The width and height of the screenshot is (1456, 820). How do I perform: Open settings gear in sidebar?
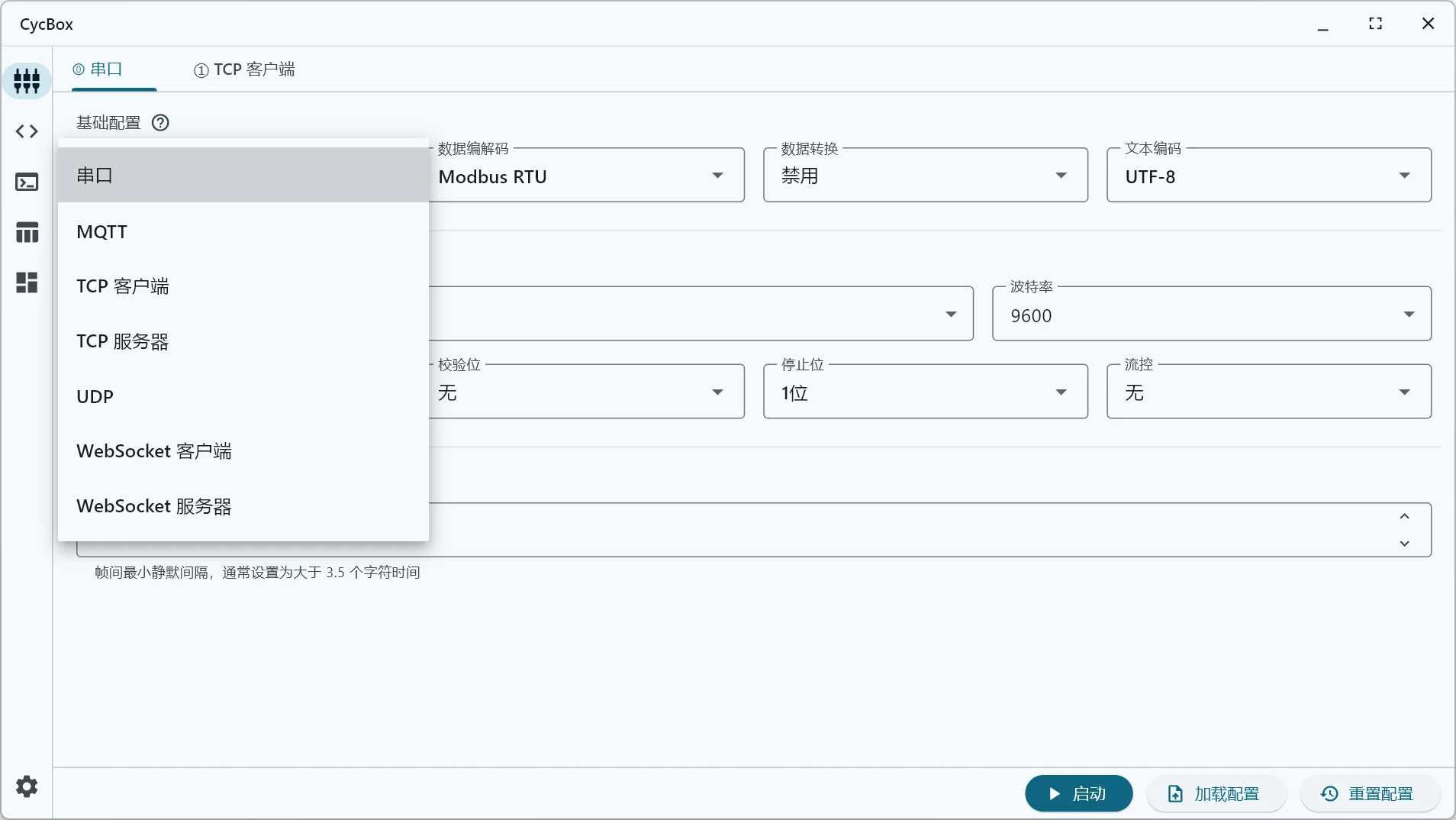(27, 786)
